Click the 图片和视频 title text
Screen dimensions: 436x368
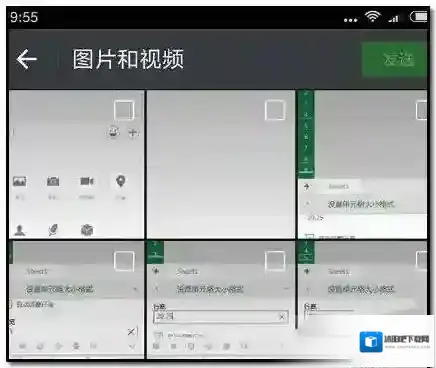click(128, 59)
